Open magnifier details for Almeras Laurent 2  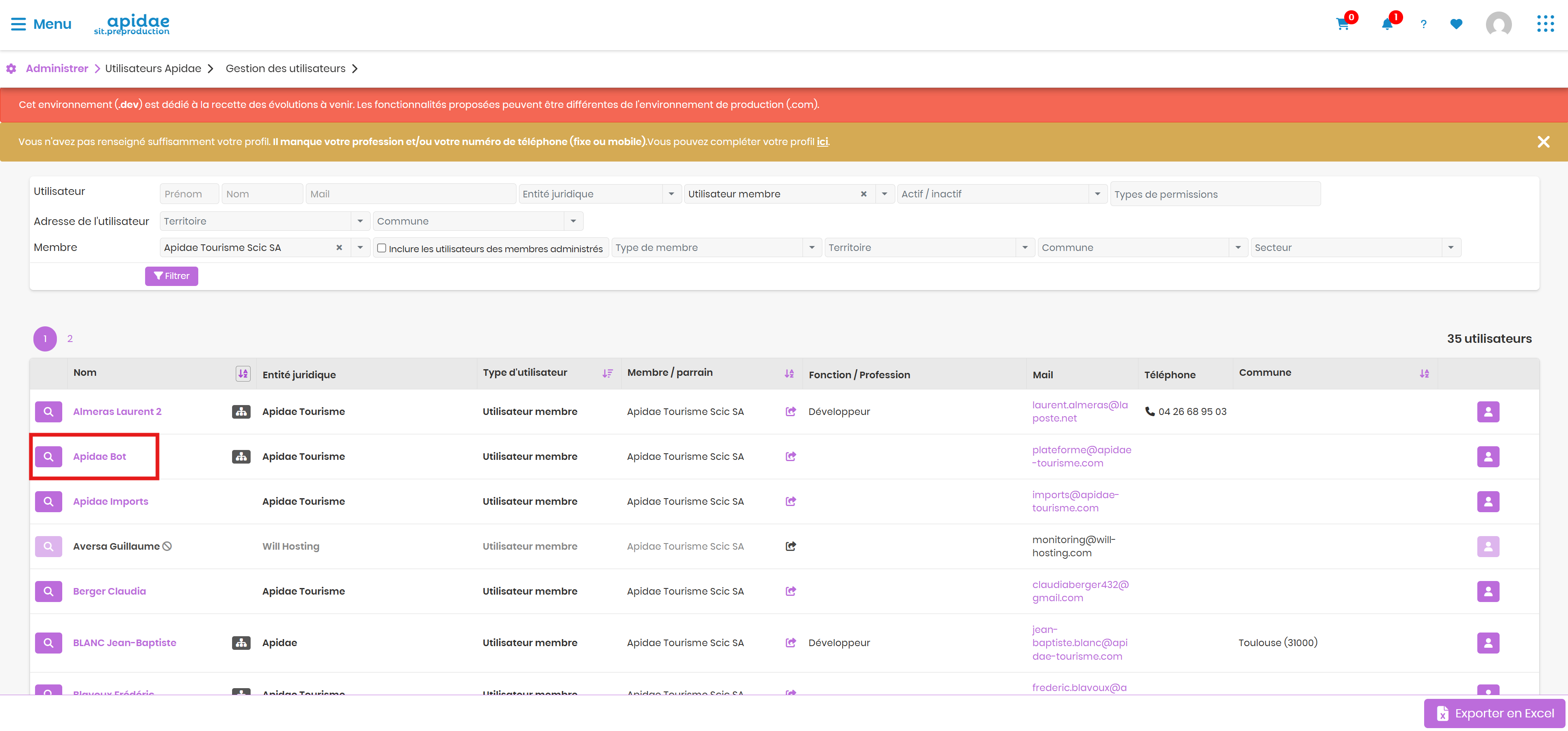coord(49,412)
